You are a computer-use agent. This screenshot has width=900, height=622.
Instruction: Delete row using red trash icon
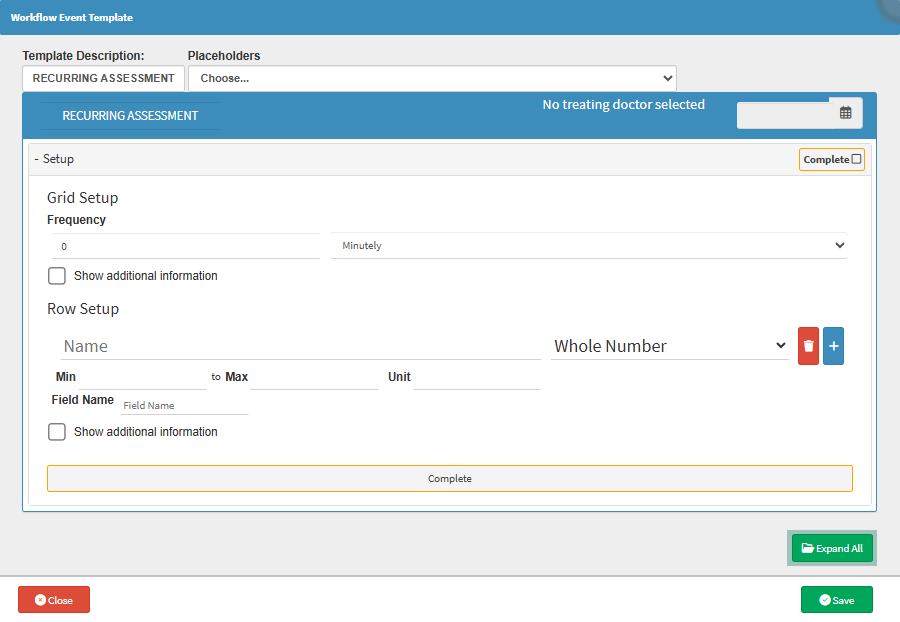click(x=808, y=346)
